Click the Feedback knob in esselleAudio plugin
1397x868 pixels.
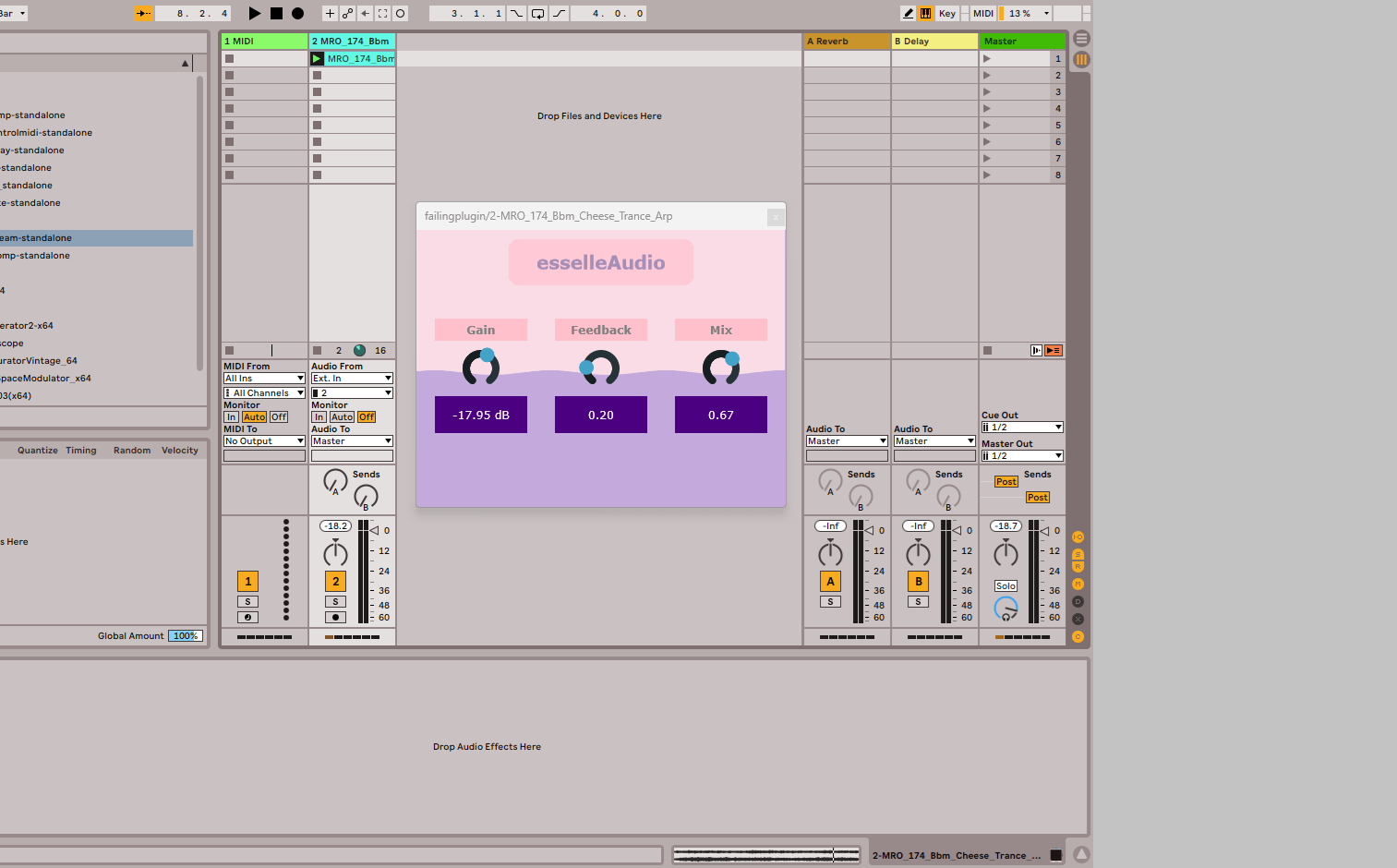[601, 368]
